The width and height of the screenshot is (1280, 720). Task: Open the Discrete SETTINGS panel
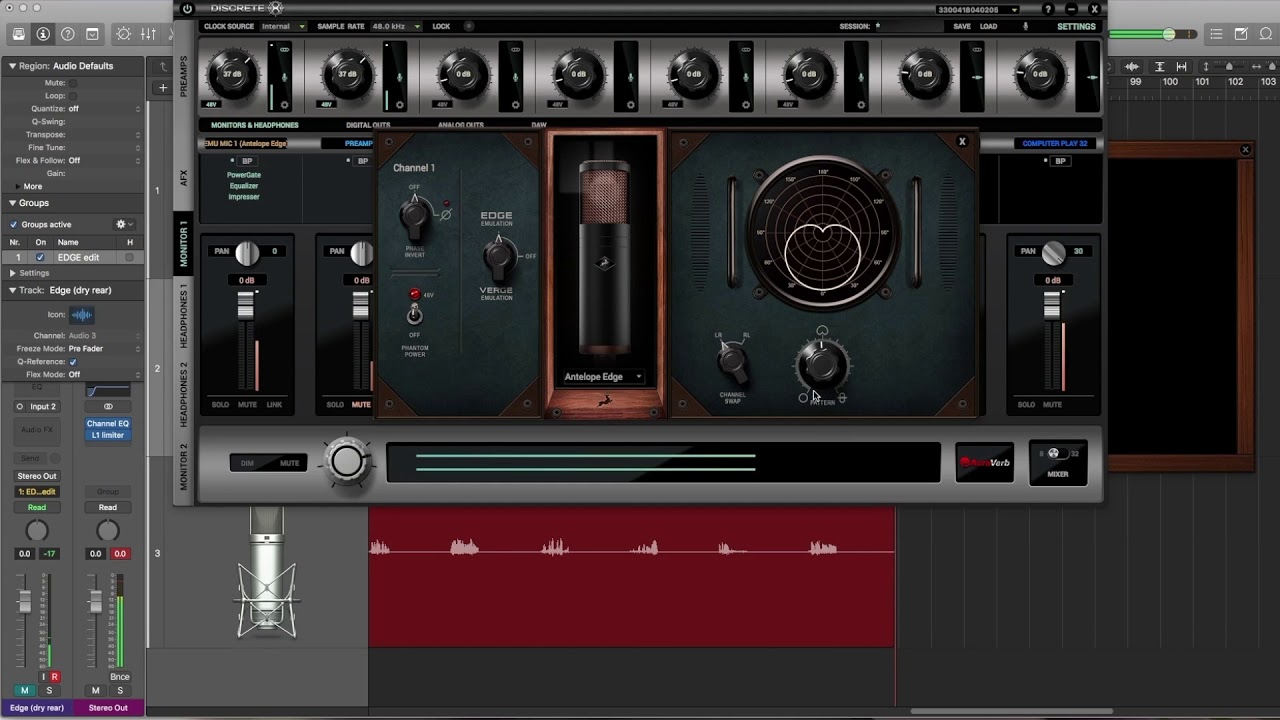1076,26
